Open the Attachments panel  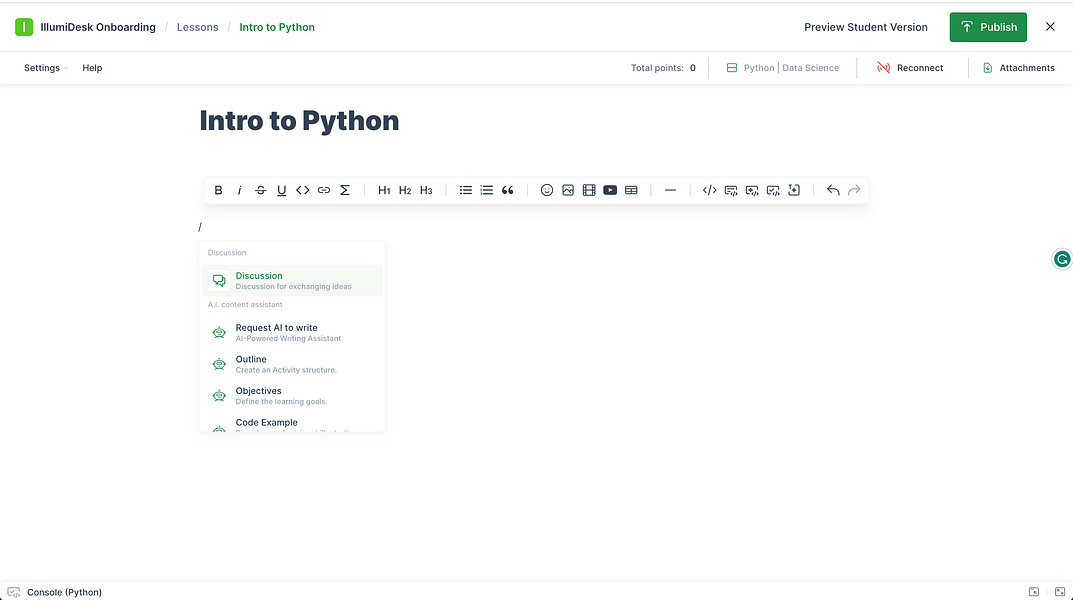(1018, 68)
